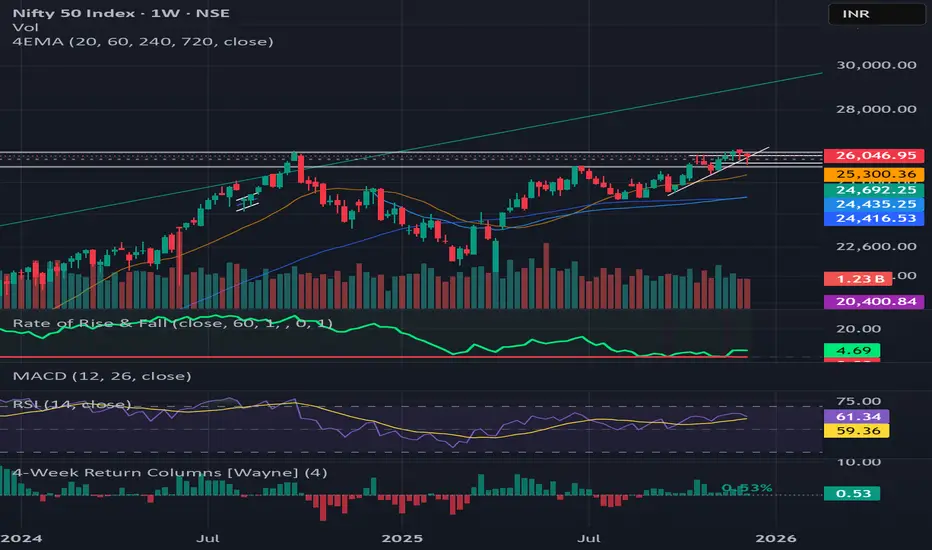Click the 0.53 return value label on axis
932x550 pixels.
coord(852,494)
